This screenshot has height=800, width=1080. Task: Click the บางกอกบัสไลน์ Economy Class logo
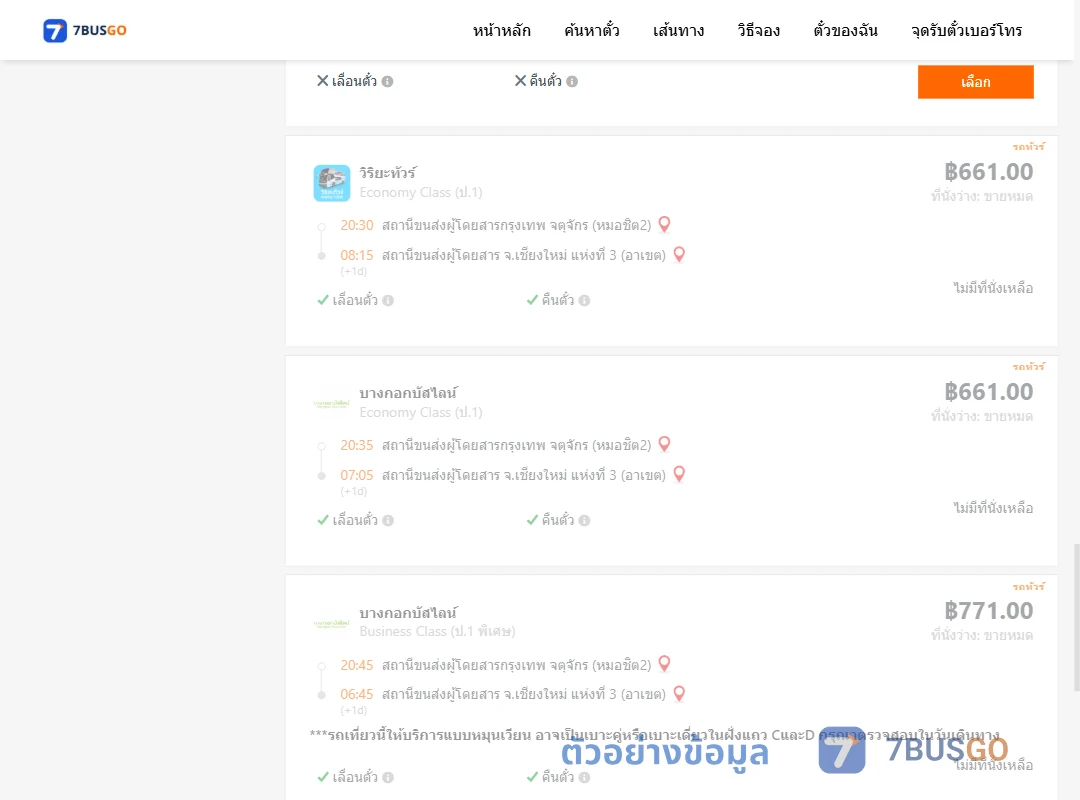[x=331, y=404]
